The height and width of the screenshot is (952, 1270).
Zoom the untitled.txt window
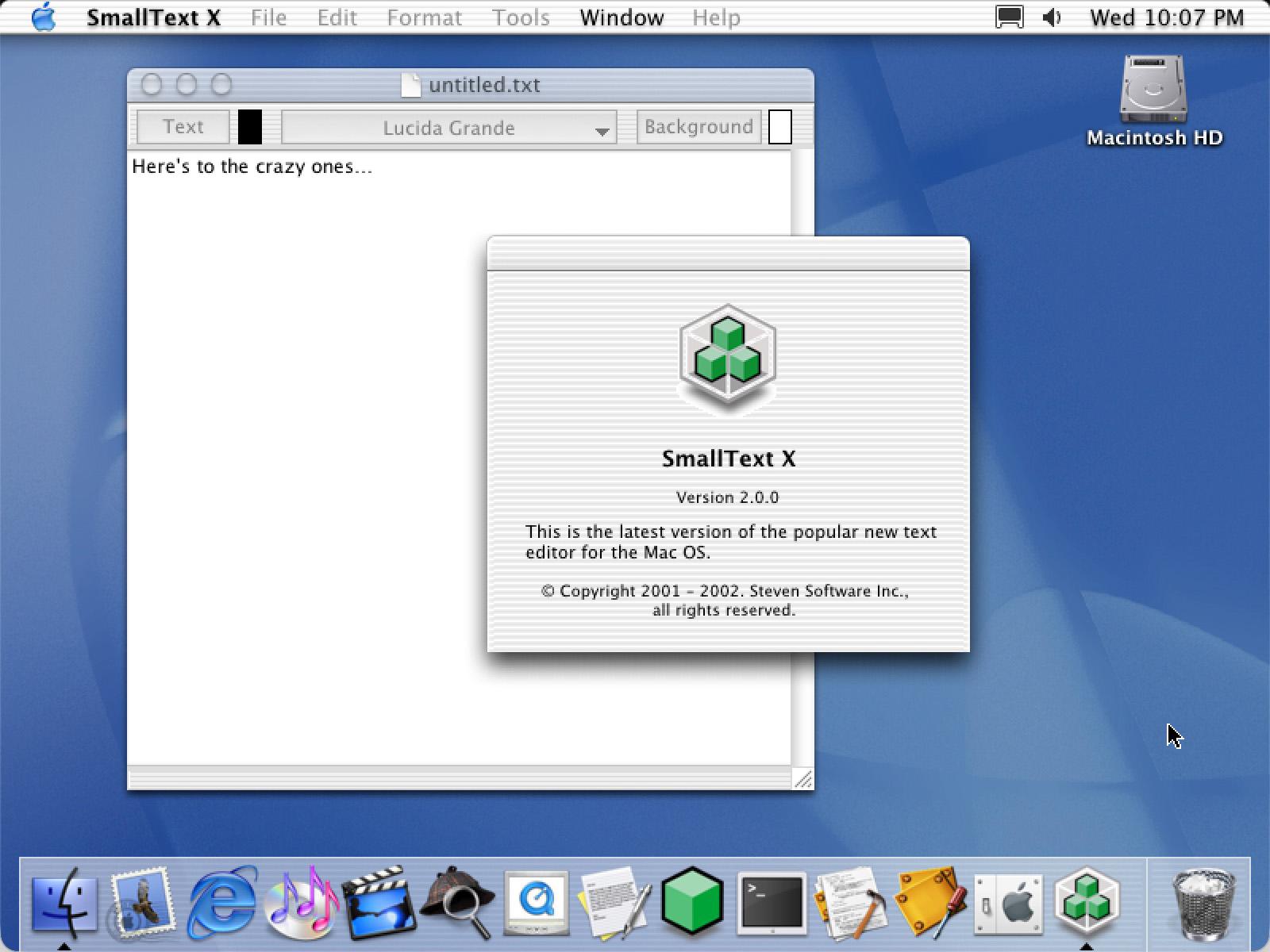(x=221, y=84)
